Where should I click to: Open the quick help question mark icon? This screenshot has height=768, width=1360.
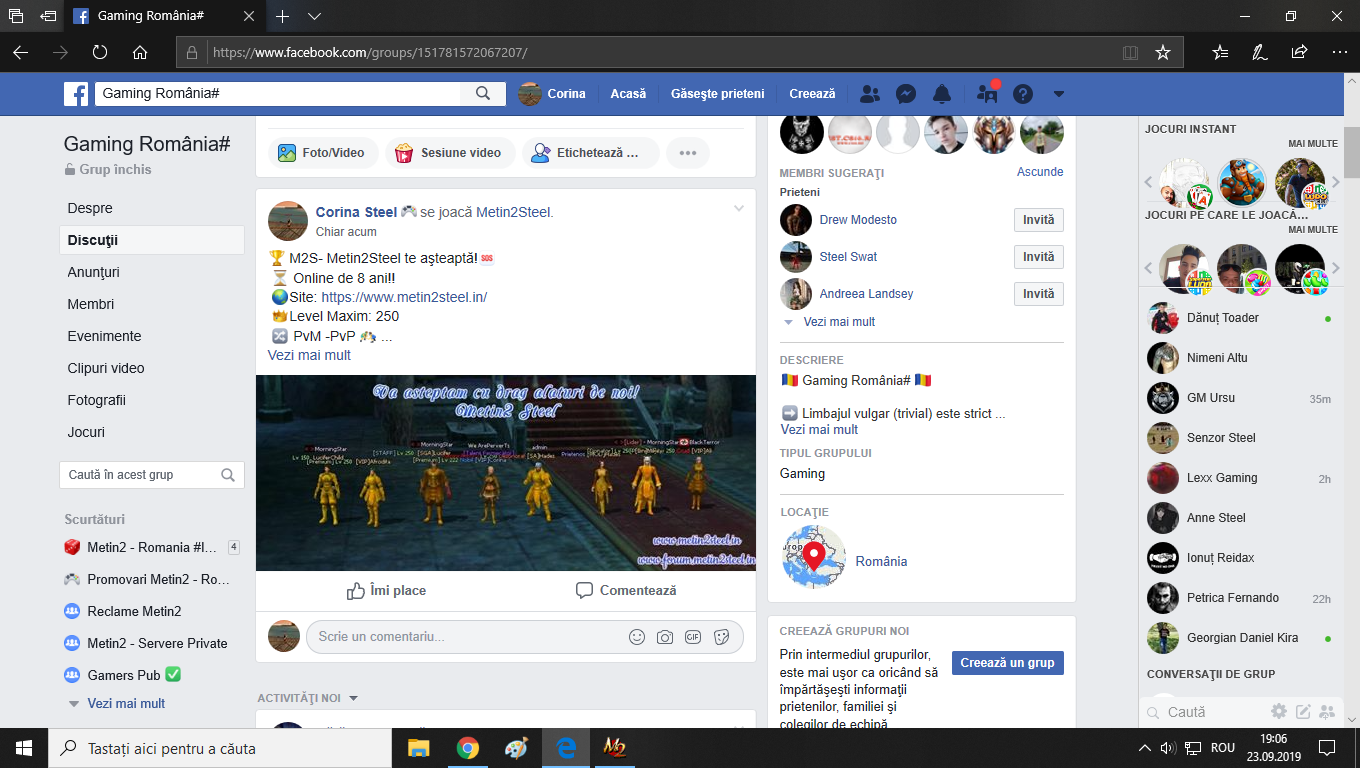pyautogui.click(x=1023, y=94)
